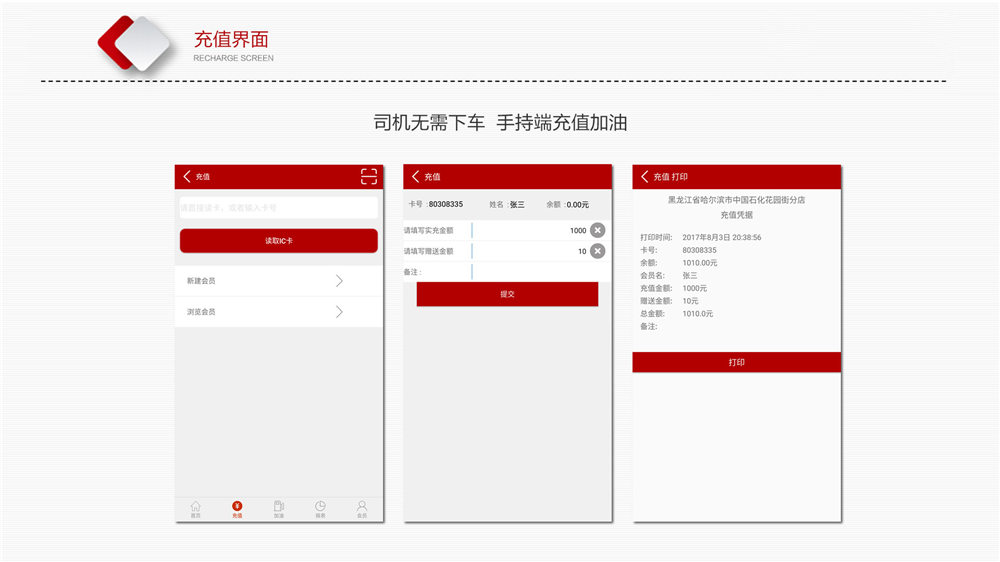Select balance text 0.00元

click(x=578, y=205)
